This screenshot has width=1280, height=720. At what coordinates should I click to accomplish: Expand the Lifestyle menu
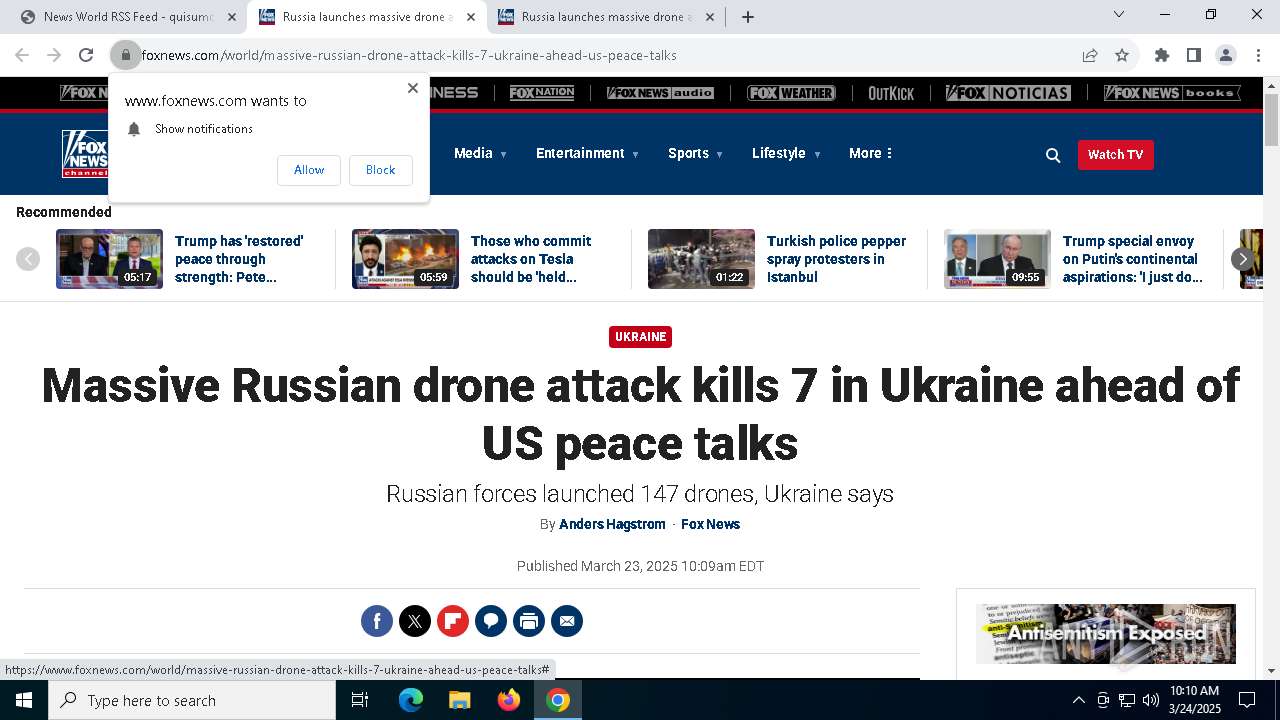tap(786, 153)
